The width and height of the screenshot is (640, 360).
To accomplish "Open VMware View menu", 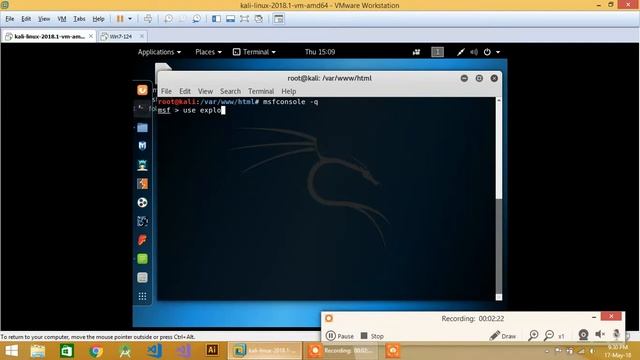I will coord(44,19).
